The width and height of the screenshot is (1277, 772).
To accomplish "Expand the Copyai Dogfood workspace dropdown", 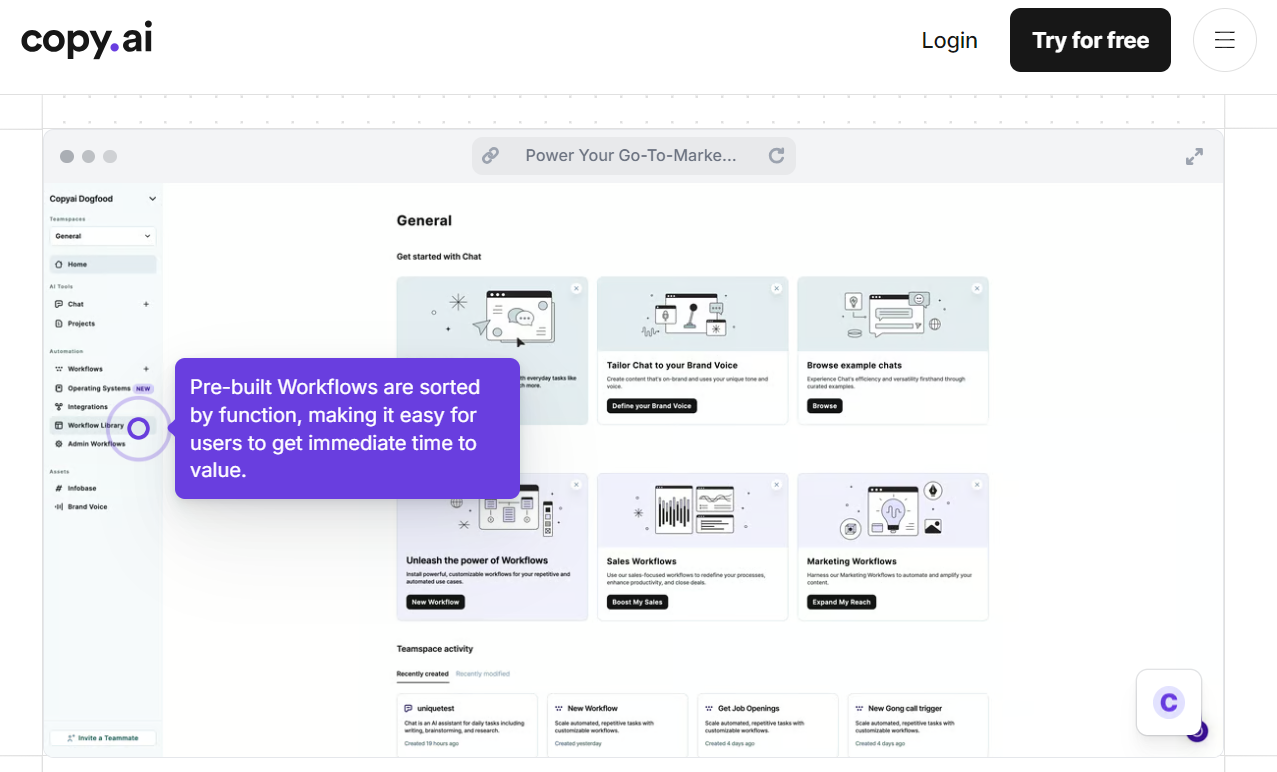I will click(152, 199).
